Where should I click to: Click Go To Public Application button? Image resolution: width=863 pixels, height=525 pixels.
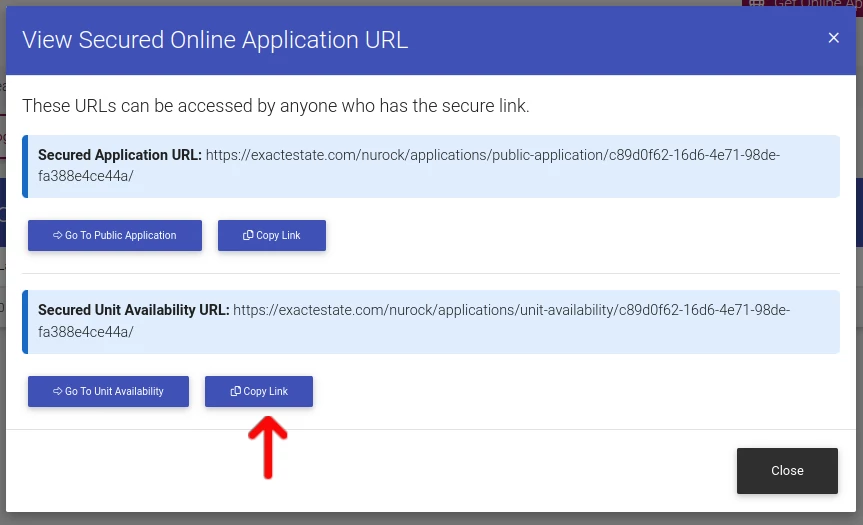(115, 236)
